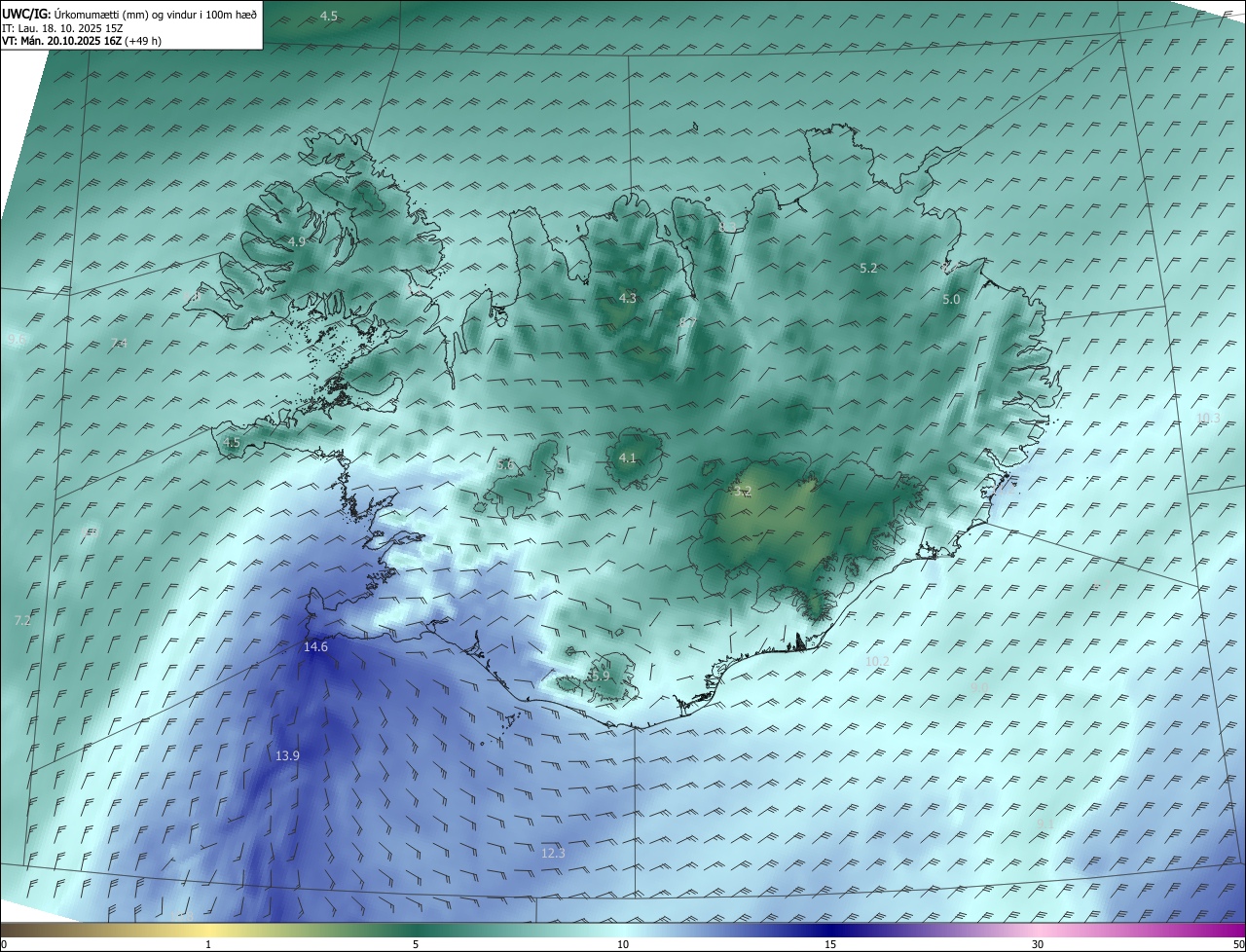Click the 9.1 value on the map
Image resolution: width=1246 pixels, height=952 pixels.
(1045, 824)
